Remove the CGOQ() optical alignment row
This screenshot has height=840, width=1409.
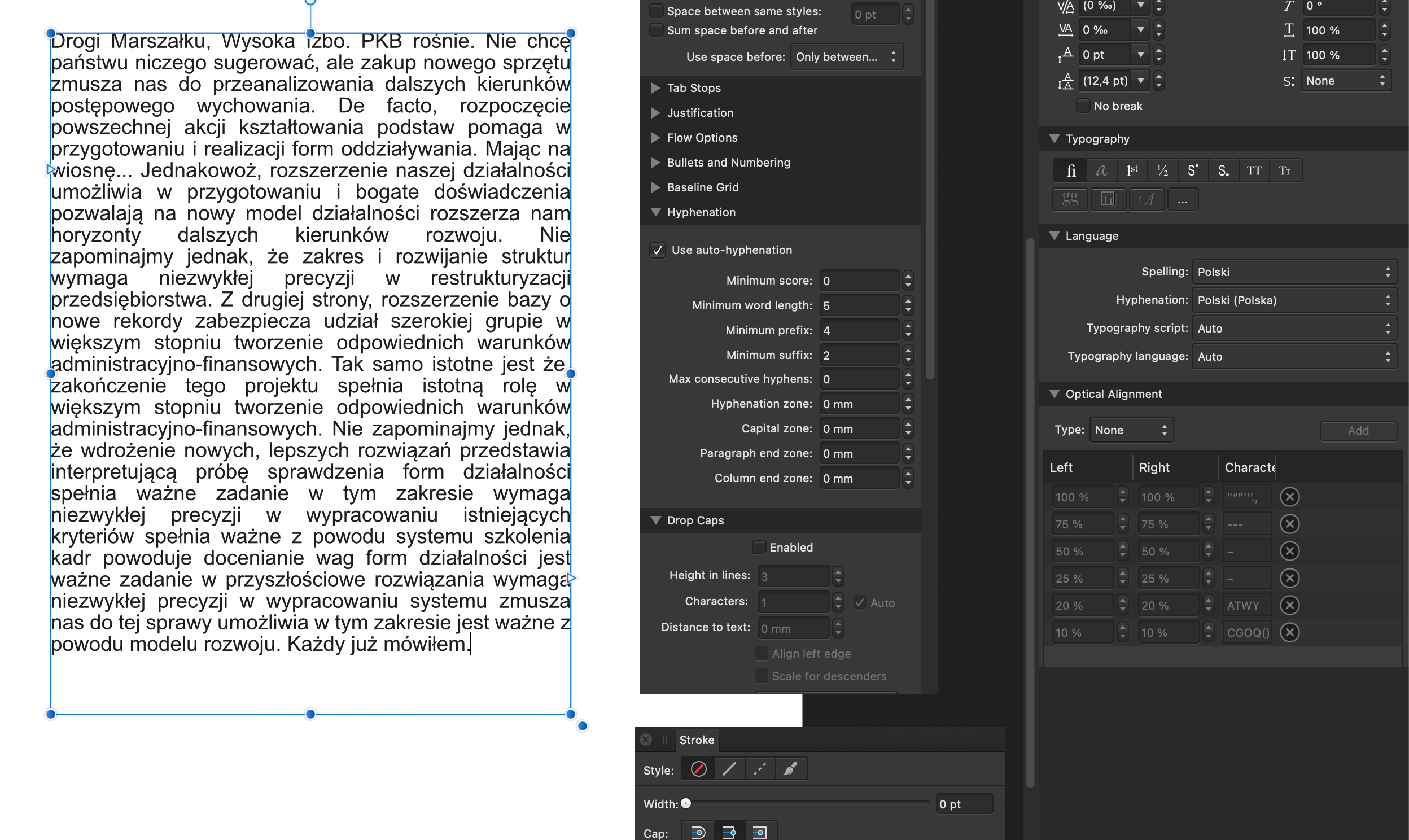click(1289, 632)
